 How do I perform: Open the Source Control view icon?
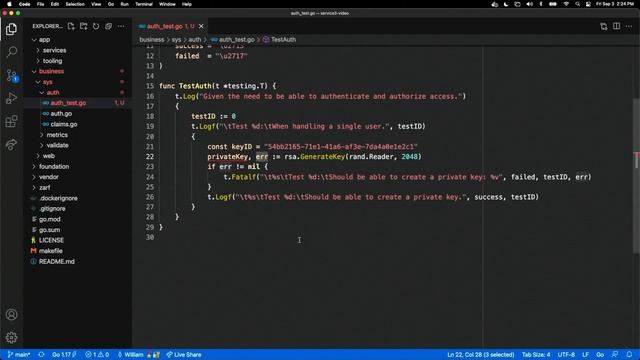pos(11,76)
